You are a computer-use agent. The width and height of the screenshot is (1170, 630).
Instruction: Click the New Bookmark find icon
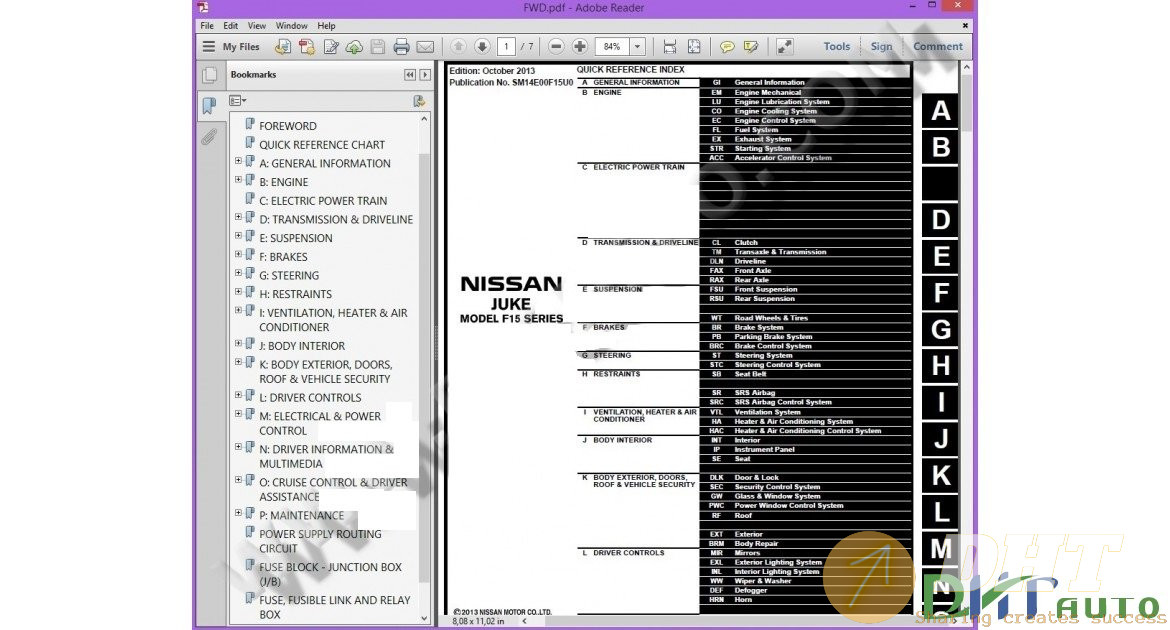click(x=419, y=101)
